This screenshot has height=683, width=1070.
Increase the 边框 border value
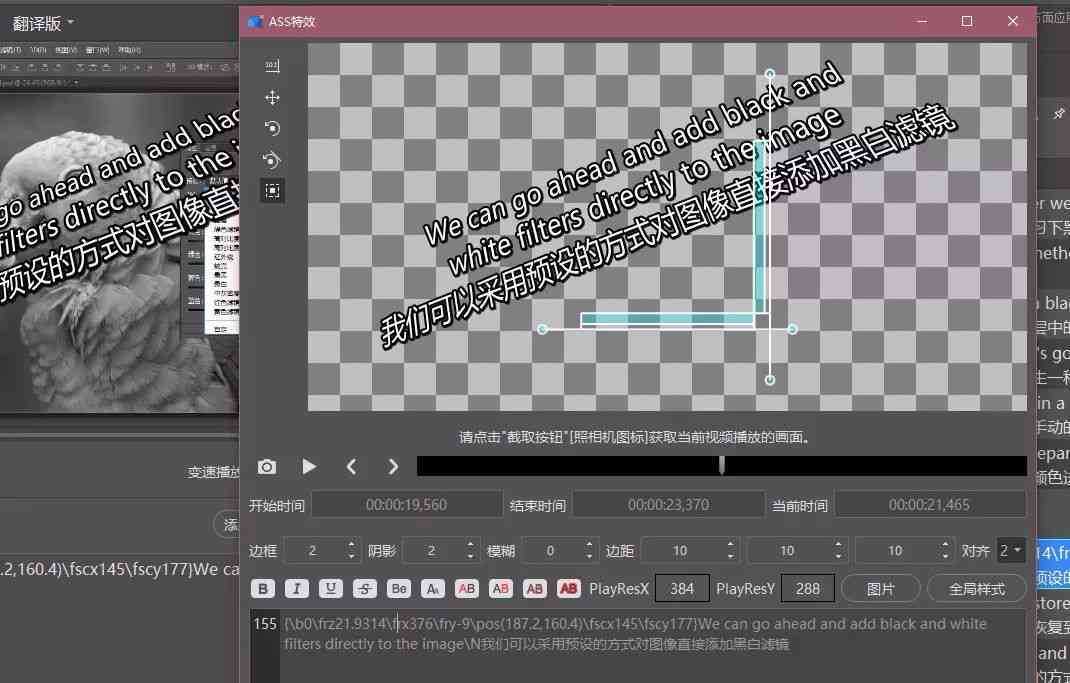[x=351, y=545]
